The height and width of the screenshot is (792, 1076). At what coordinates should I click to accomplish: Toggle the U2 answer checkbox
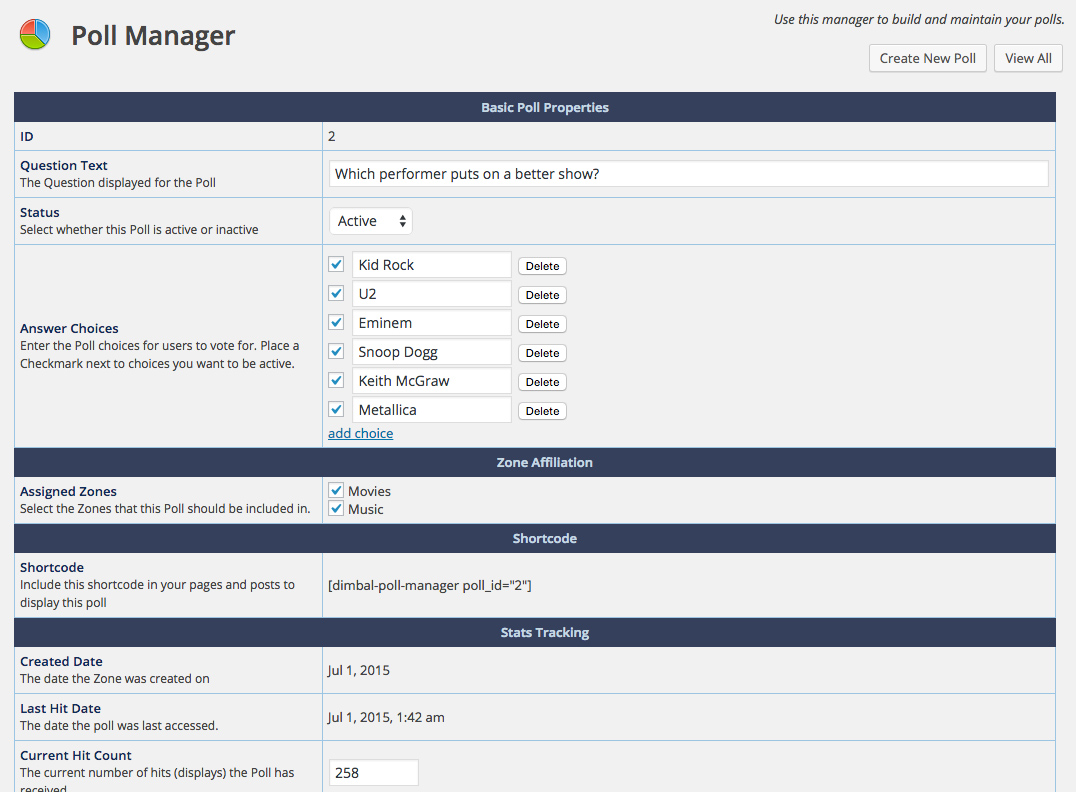(x=336, y=293)
